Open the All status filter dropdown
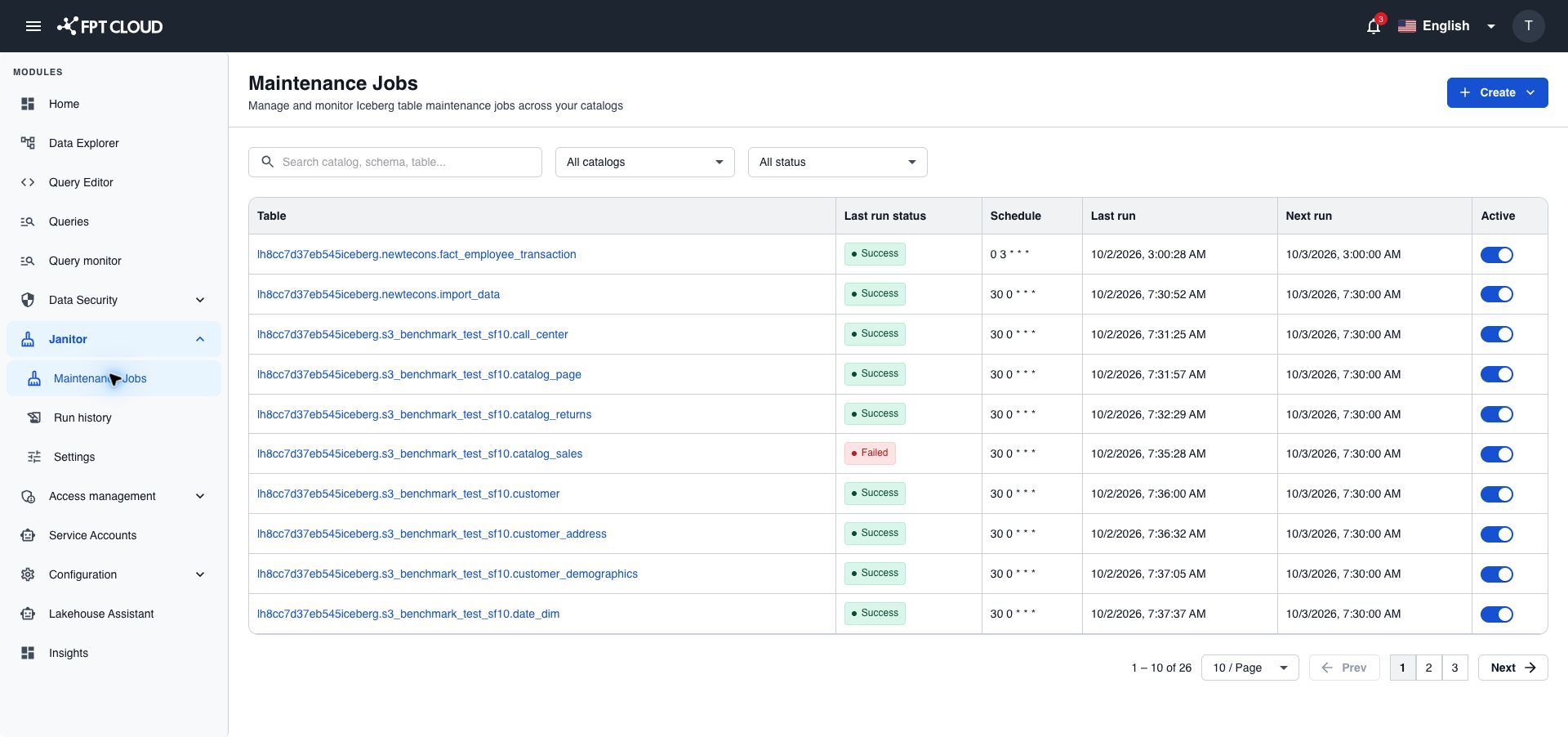Image resolution: width=1568 pixels, height=737 pixels. click(x=837, y=162)
